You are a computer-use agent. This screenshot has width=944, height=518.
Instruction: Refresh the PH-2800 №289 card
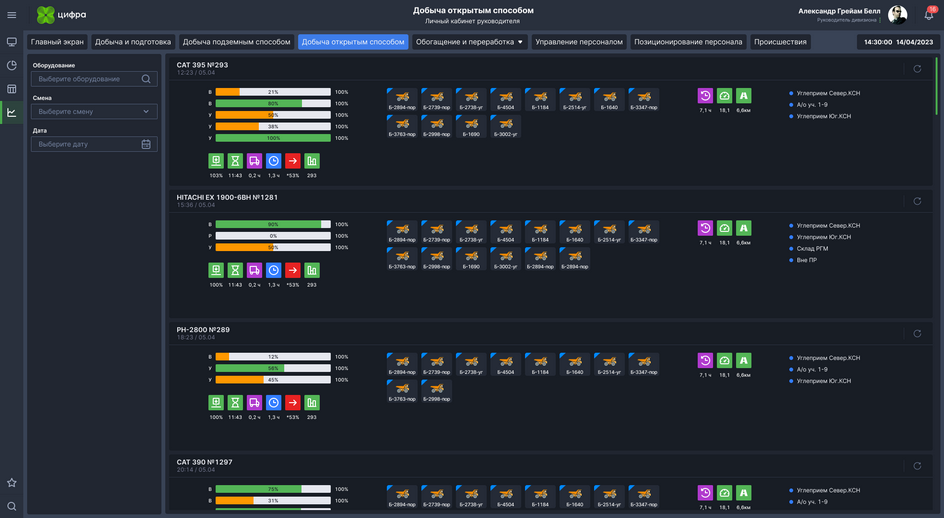coord(917,334)
